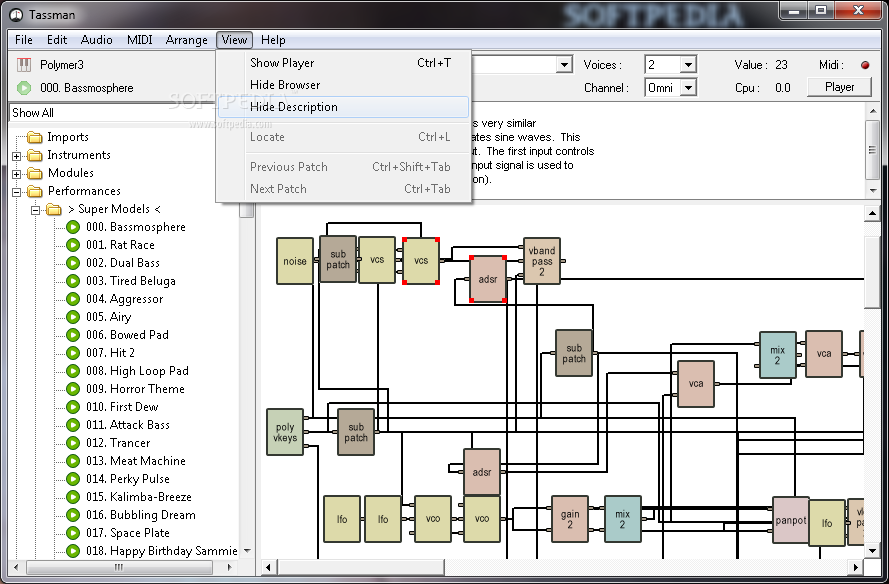Expand the Modules folder
889x584 pixels.
tap(16, 174)
